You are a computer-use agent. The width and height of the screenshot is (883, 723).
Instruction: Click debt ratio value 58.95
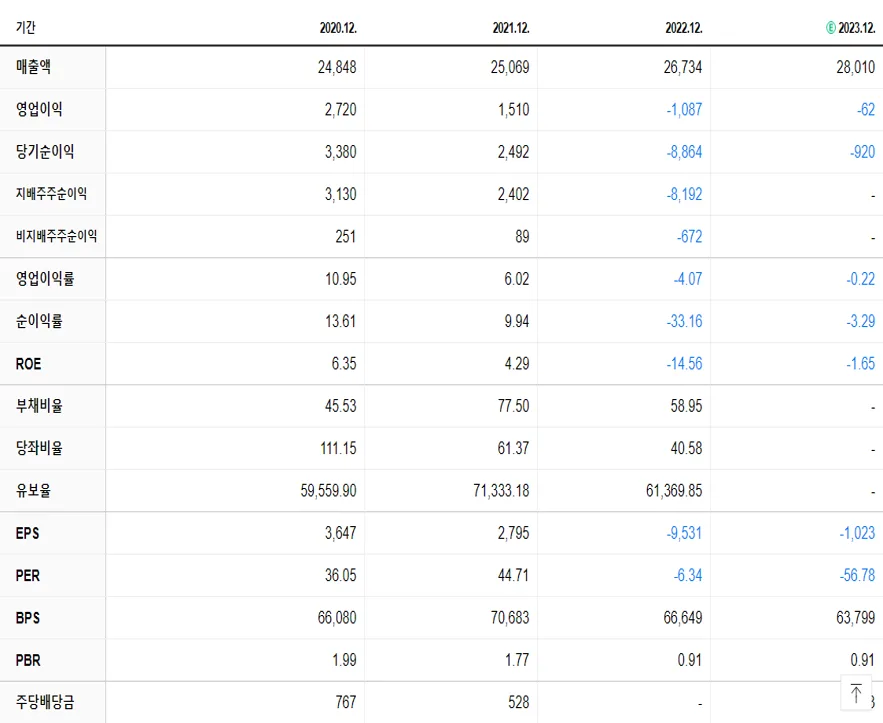click(686, 406)
